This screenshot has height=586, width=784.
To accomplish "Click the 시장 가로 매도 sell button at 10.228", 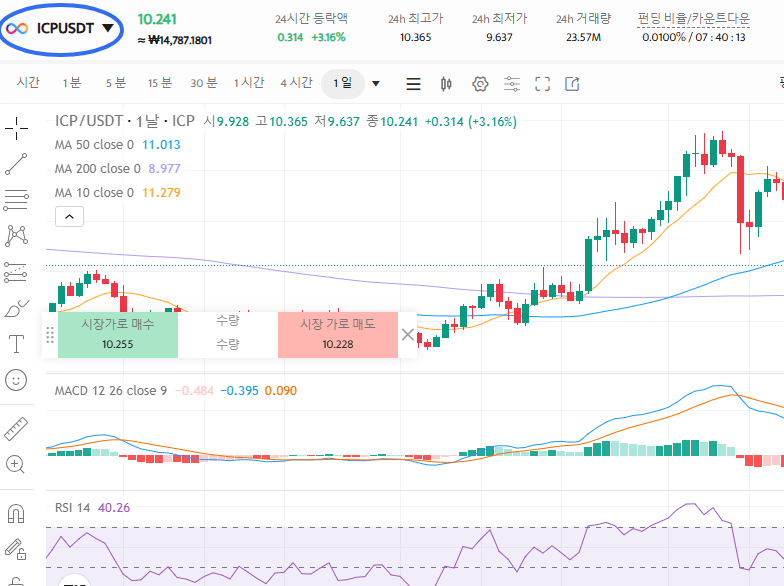I will pos(337,334).
